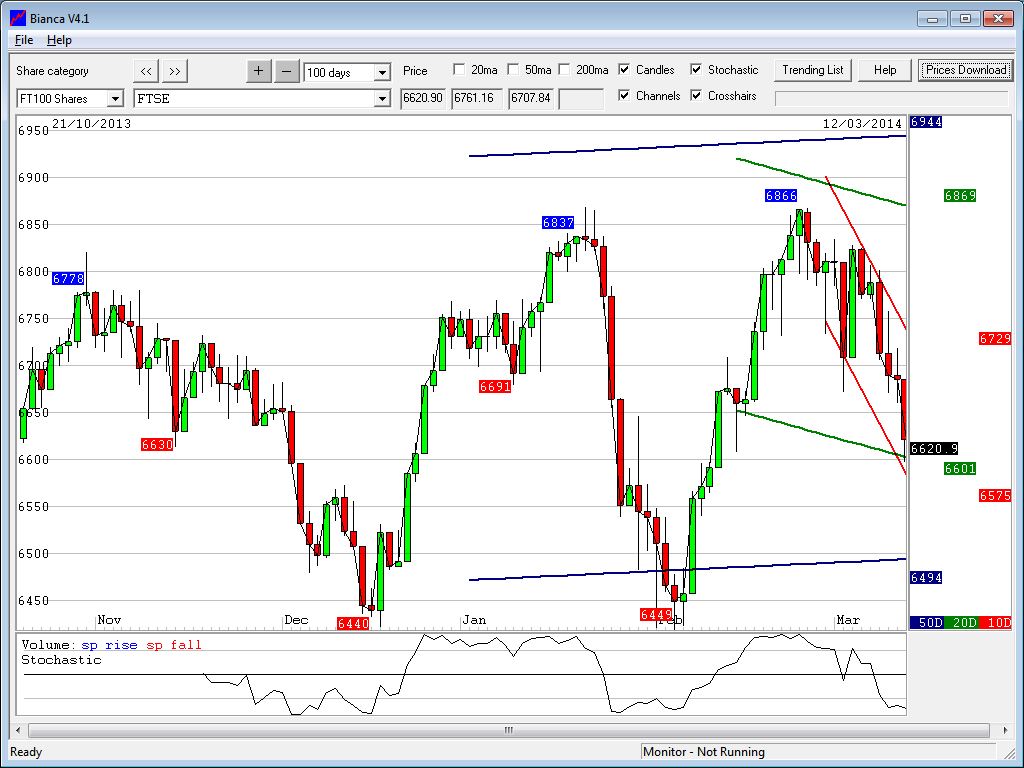
Task: Turn off the Crosshairs checkbox
Action: point(696,96)
